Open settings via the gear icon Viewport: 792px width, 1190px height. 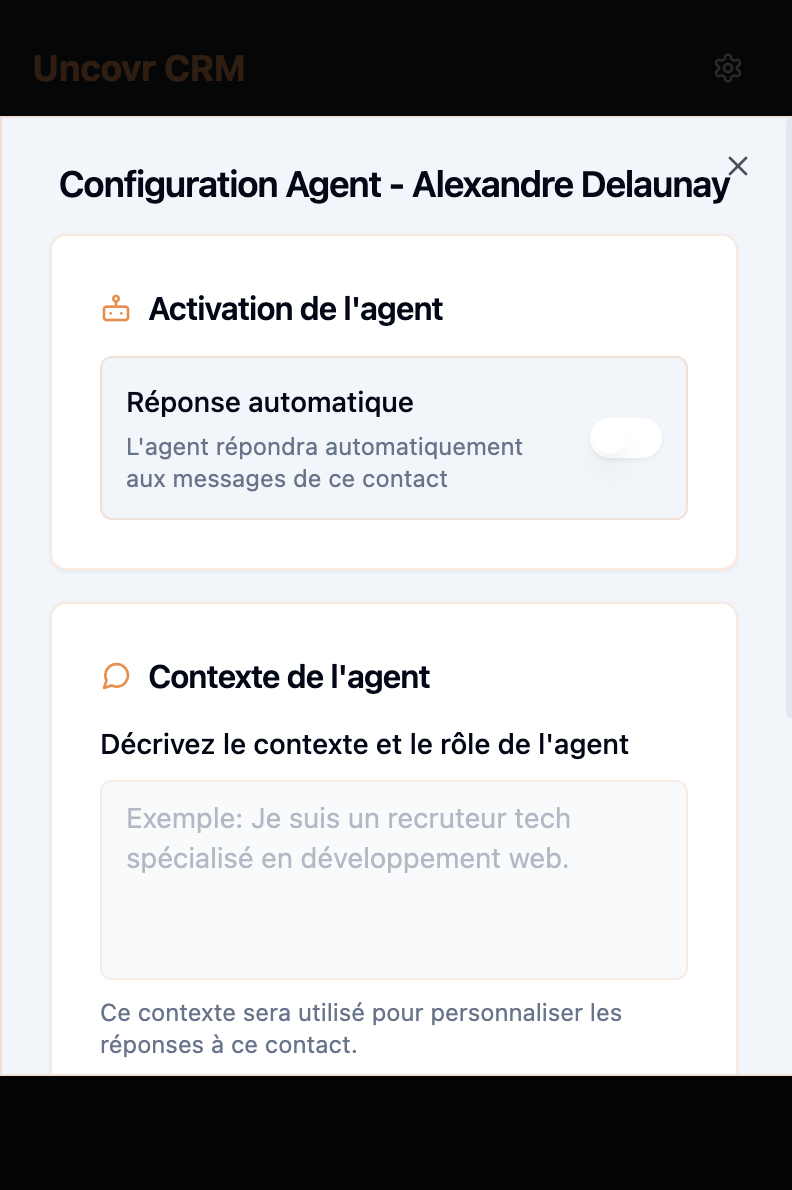(x=728, y=68)
